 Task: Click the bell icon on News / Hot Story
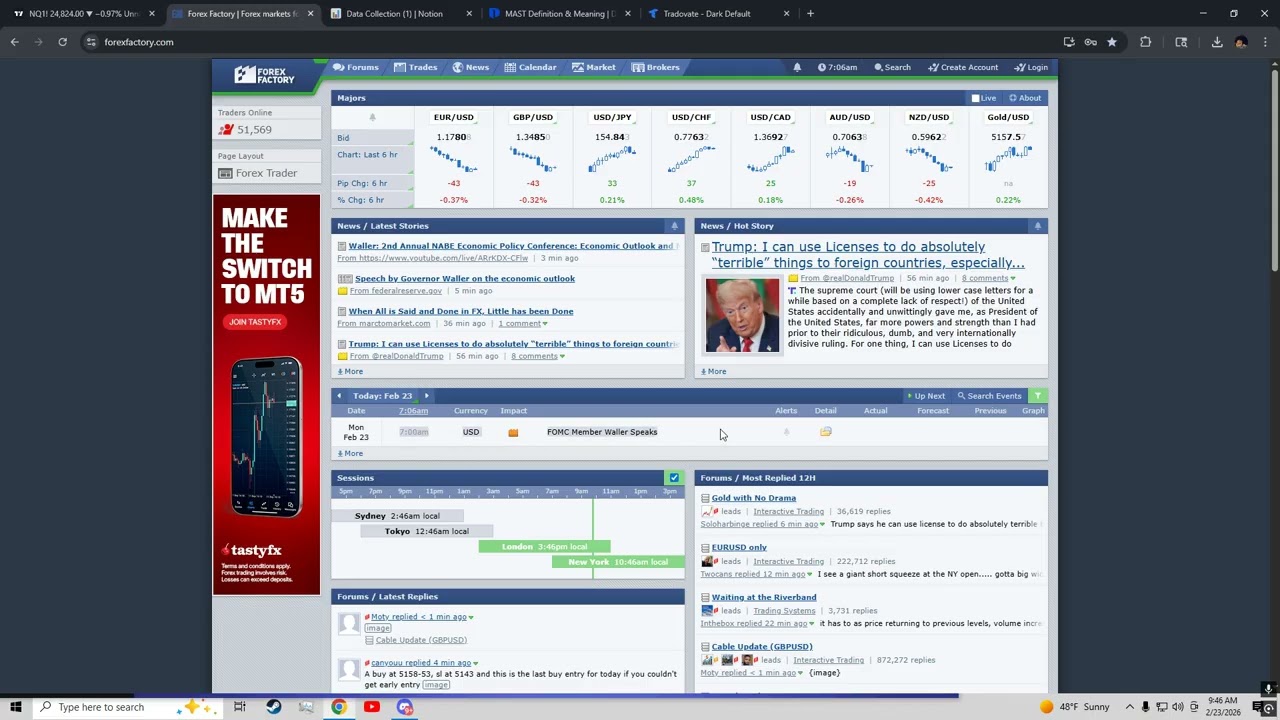tap(1037, 226)
